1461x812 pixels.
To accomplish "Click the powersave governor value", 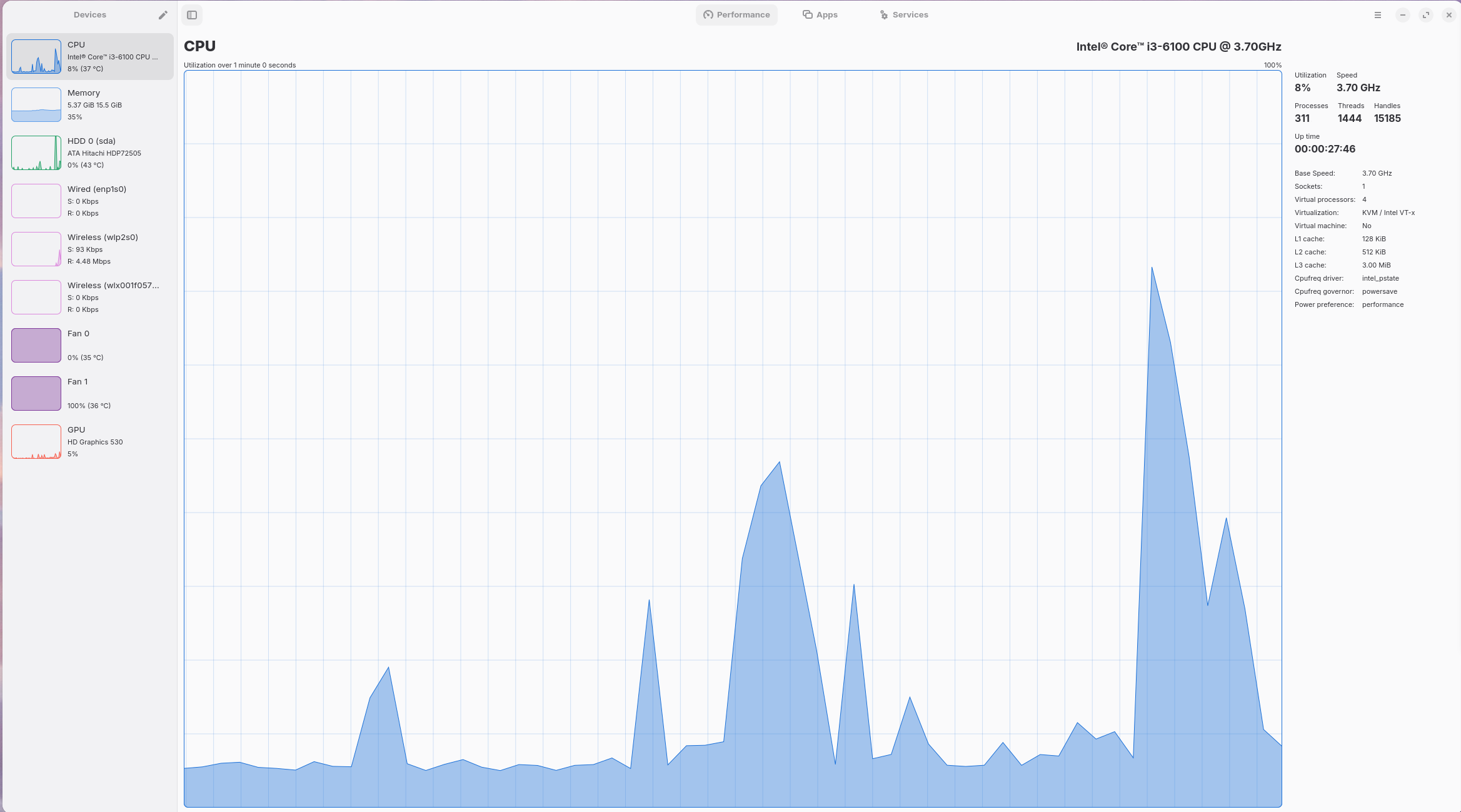I will (1380, 292).
